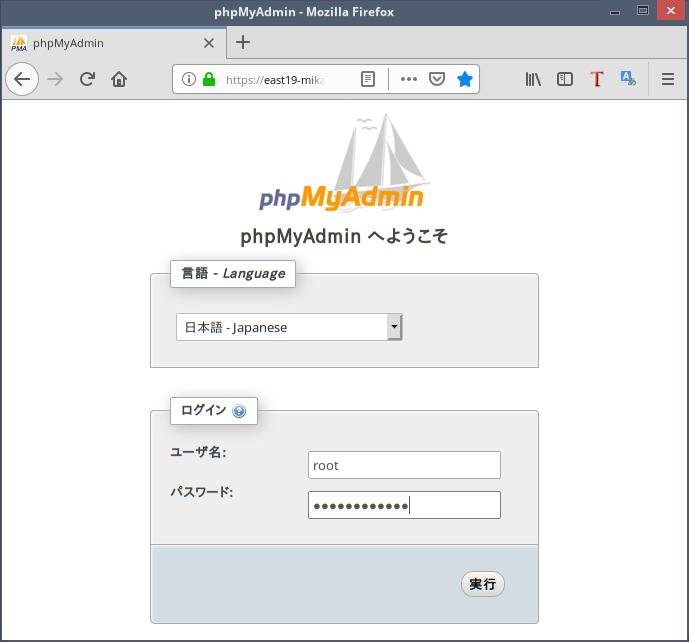The image size is (689, 642).
Task: Open page actions three-dots menu
Action: pyautogui.click(x=409, y=79)
